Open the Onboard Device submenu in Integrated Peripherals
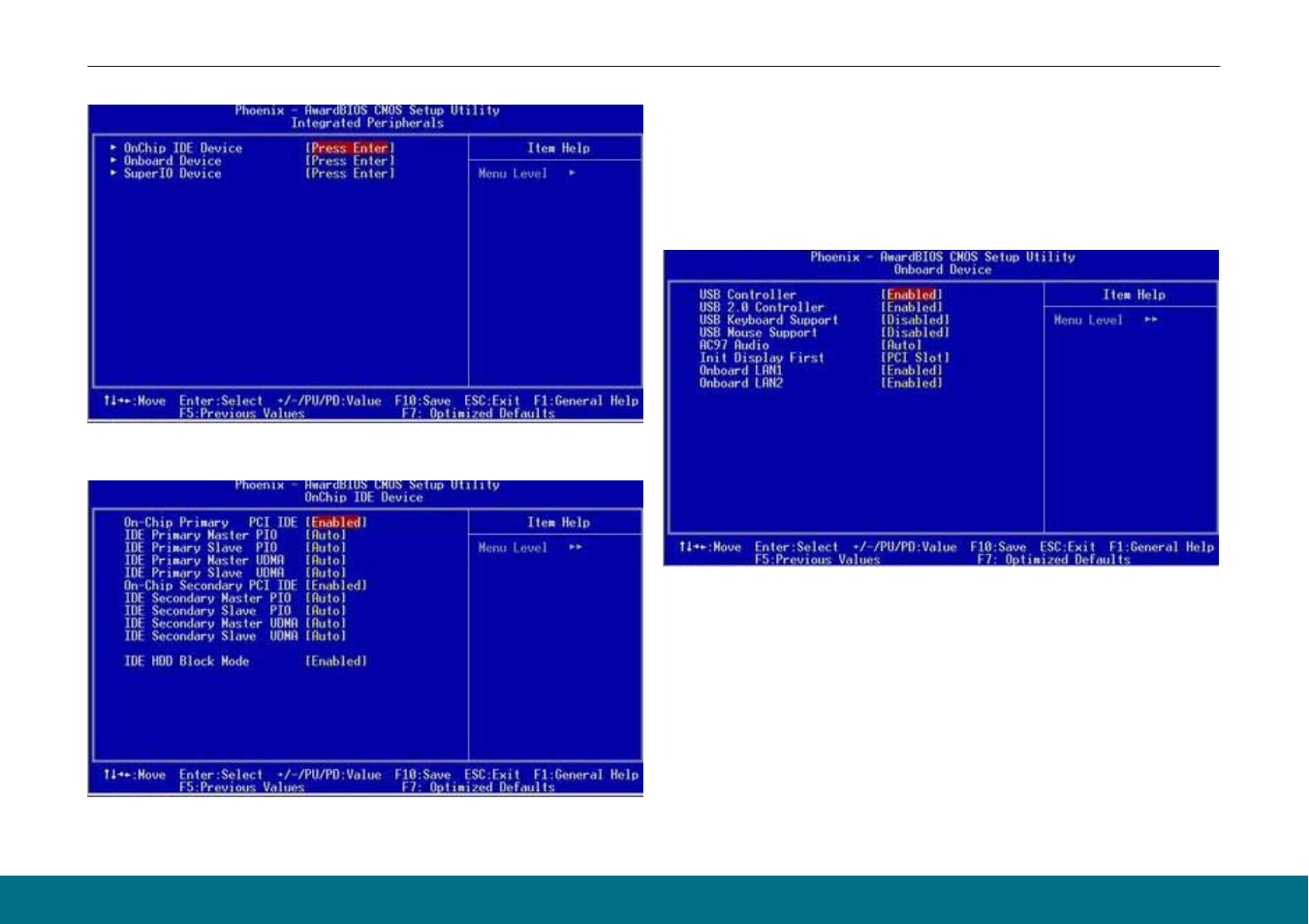The image size is (1309, 924). coord(172,161)
